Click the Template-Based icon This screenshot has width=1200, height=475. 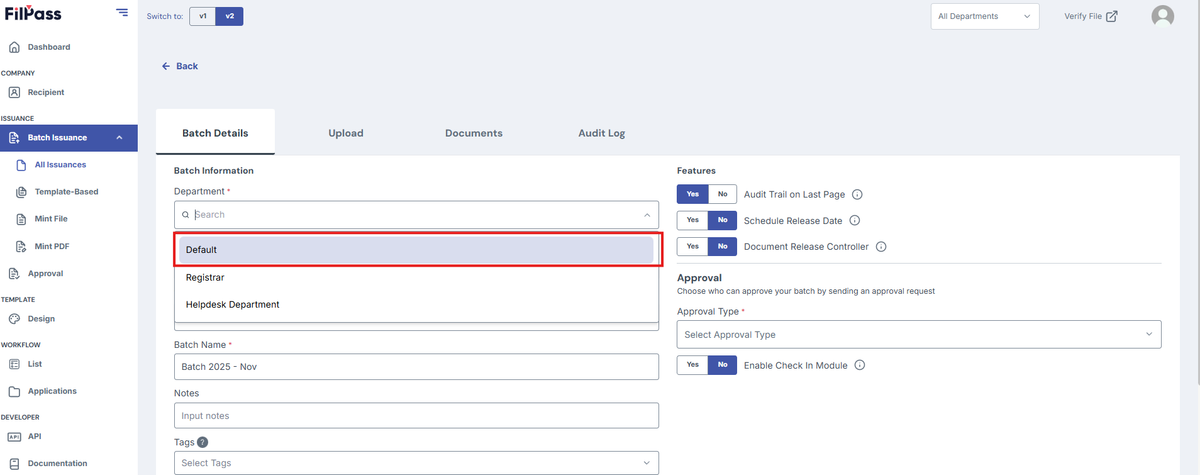[x=23, y=192]
